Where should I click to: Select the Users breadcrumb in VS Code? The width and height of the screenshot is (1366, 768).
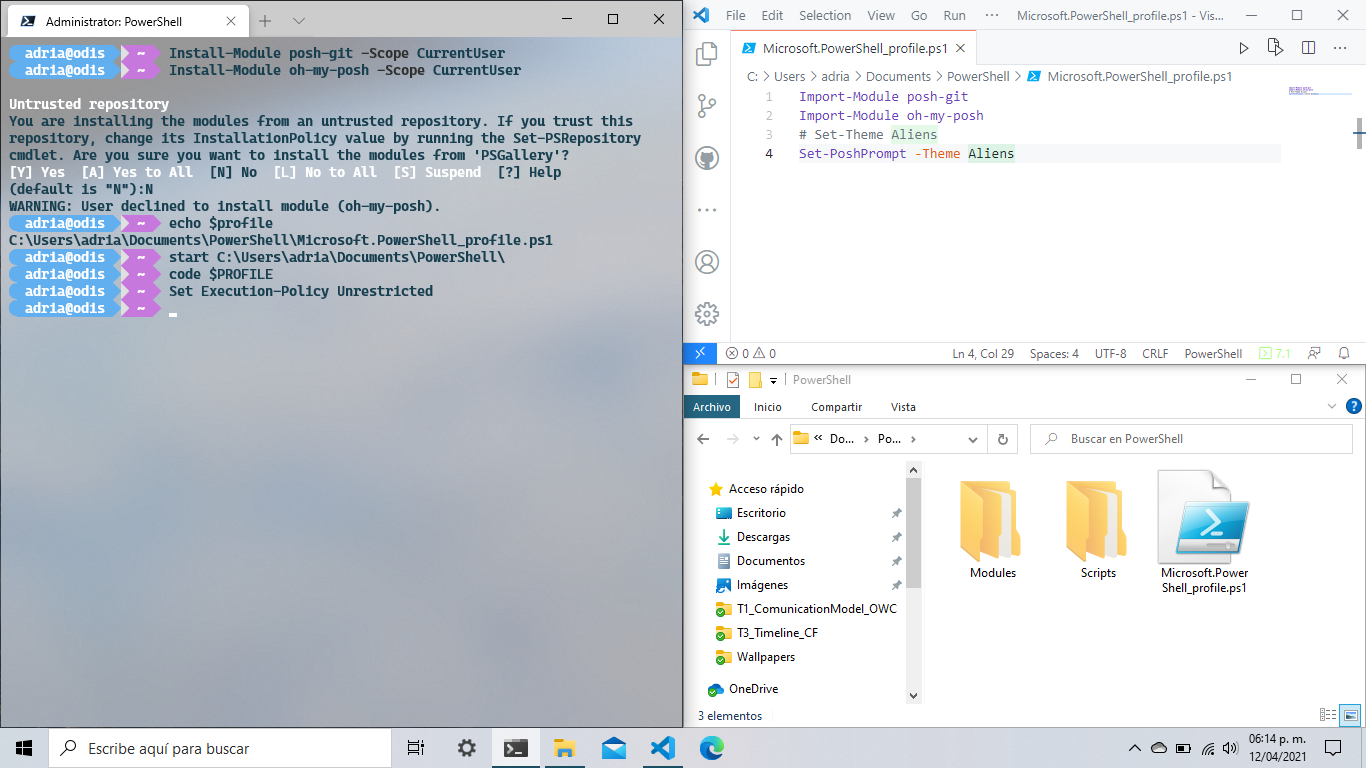(789, 76)
